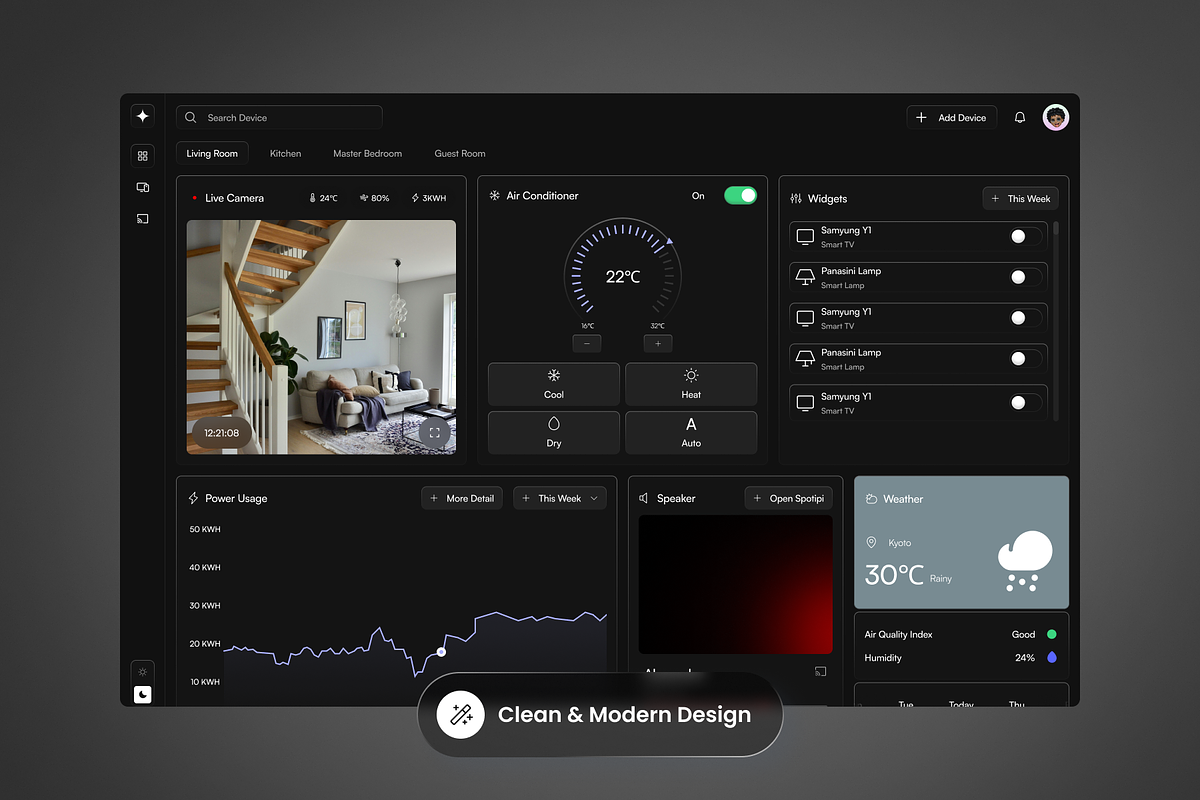Click the speaker album art thumbnail
This screenshot has height=800, width=1200.
(x=736, y=584)
